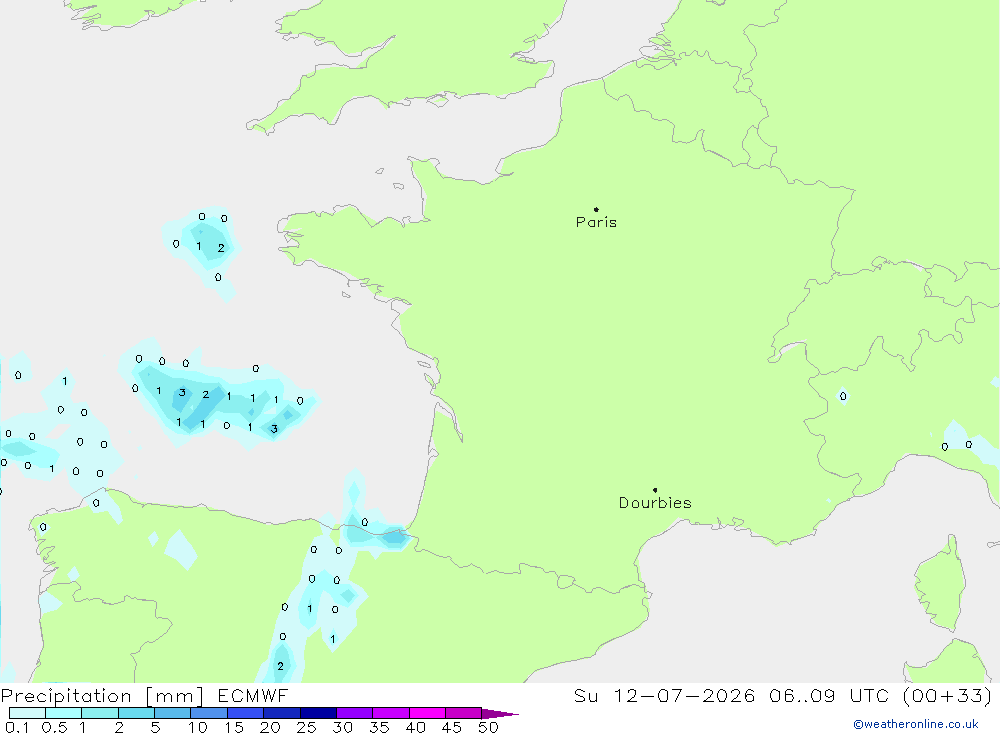This screenshot has width=1000, height=733.
Task: Click the 'Precipitation [mm]' title text
Action: [102, 696]
